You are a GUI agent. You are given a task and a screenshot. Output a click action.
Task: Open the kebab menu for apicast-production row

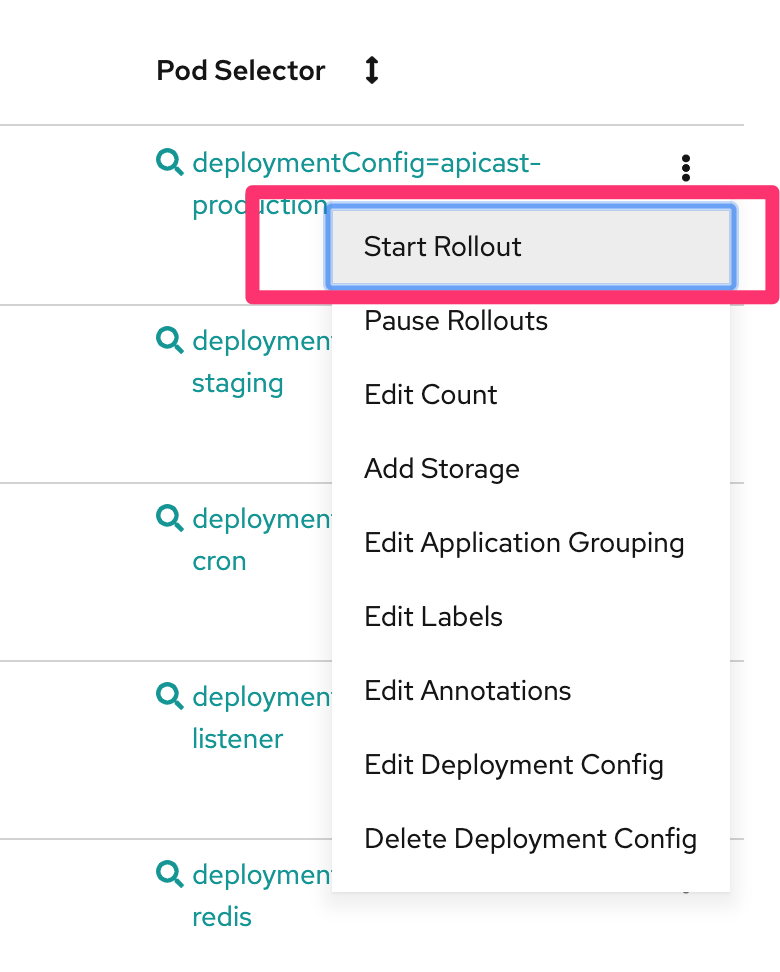click(x=685, y=168)
